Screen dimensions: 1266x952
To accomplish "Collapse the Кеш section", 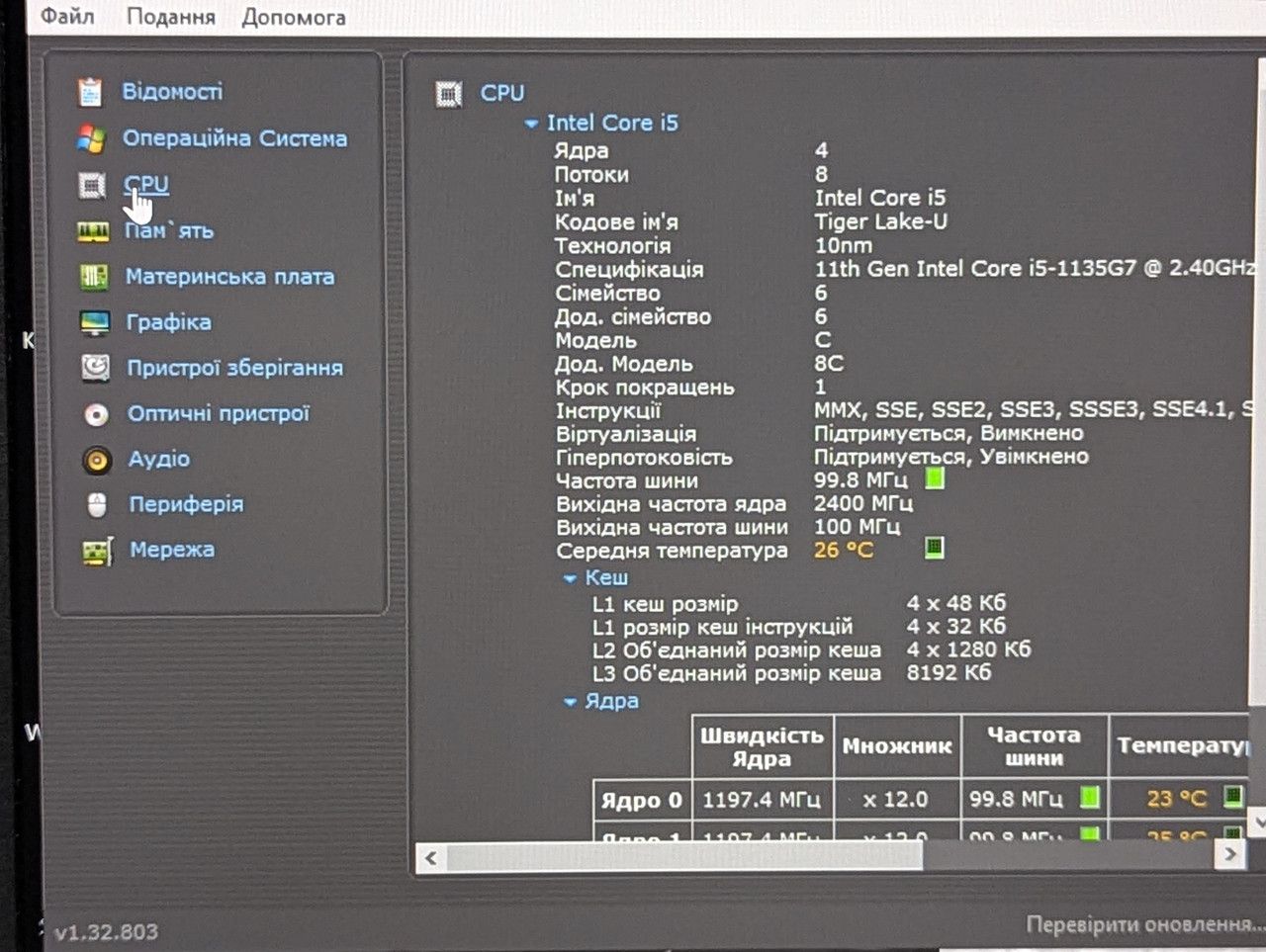I will 570,578.
